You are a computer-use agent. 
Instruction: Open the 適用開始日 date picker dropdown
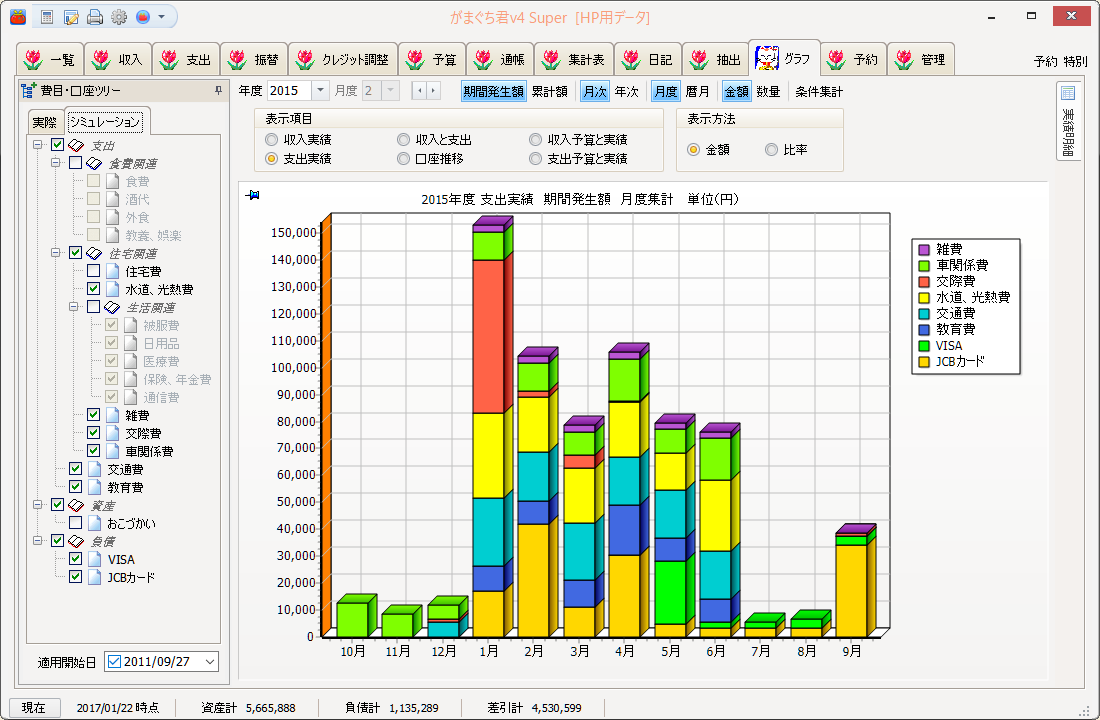[210, 662]
